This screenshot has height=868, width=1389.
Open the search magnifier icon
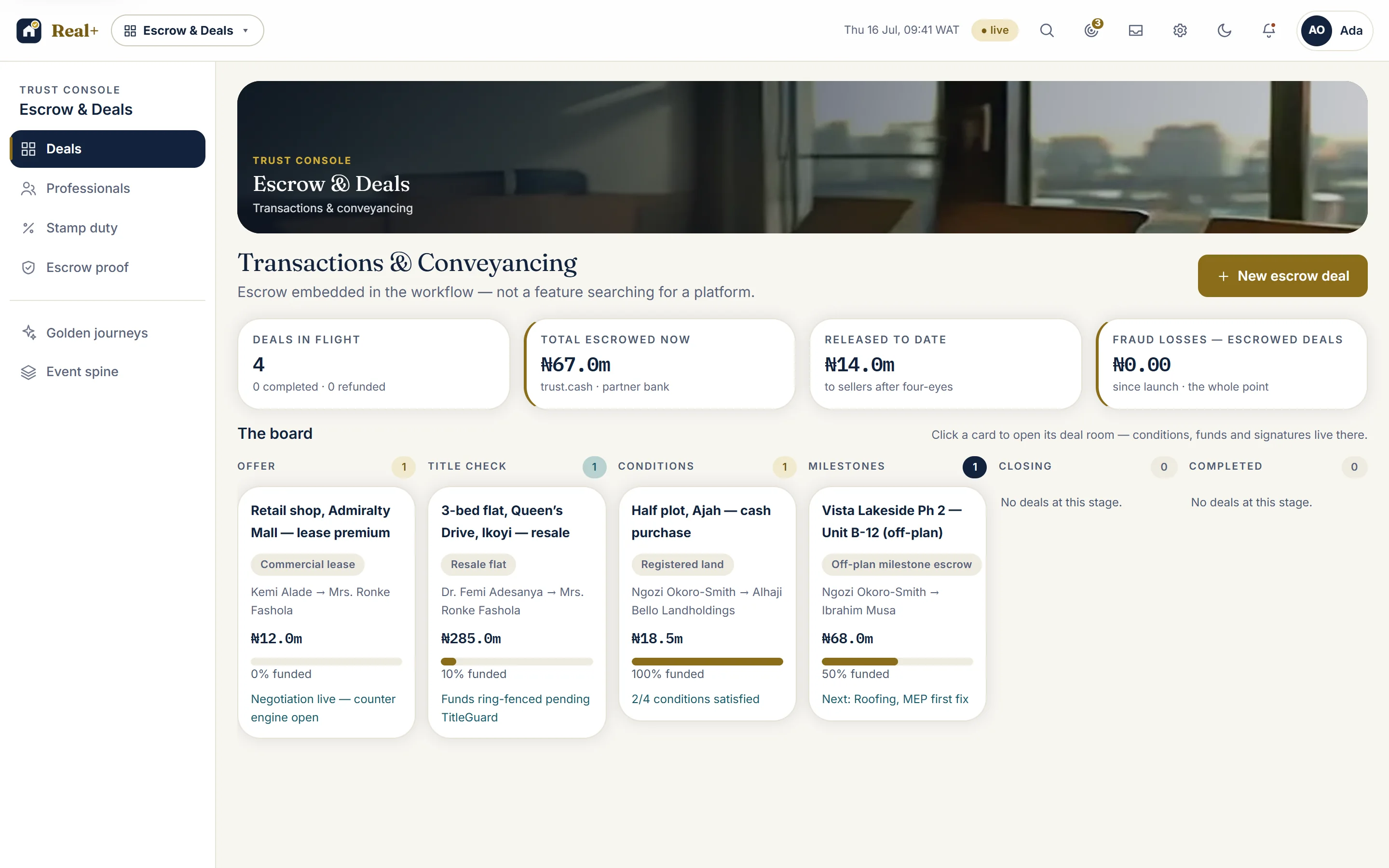[1047, 30]
